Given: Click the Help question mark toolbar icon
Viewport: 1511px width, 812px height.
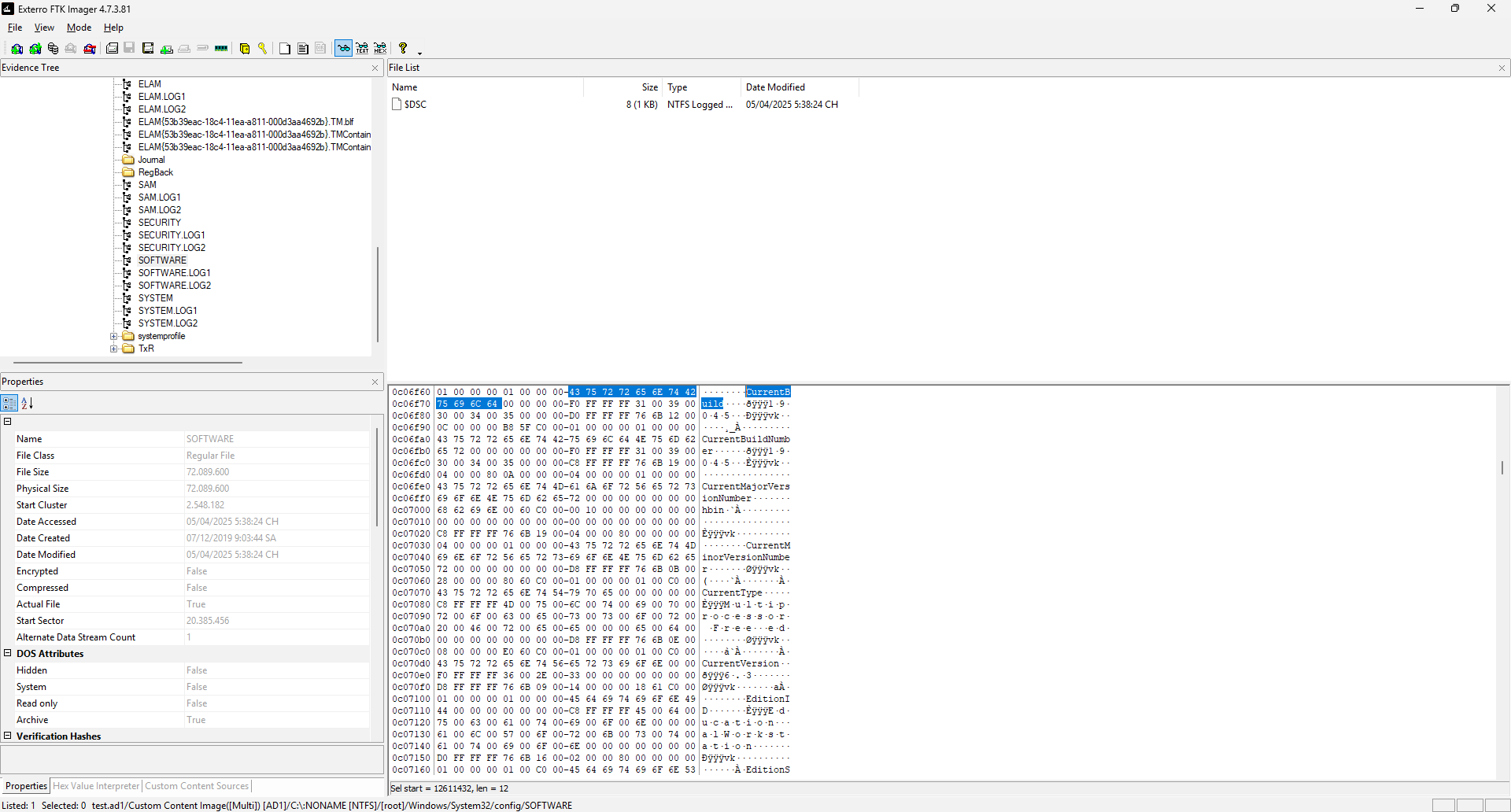Looking at the screenshot, I should (403, 49).
